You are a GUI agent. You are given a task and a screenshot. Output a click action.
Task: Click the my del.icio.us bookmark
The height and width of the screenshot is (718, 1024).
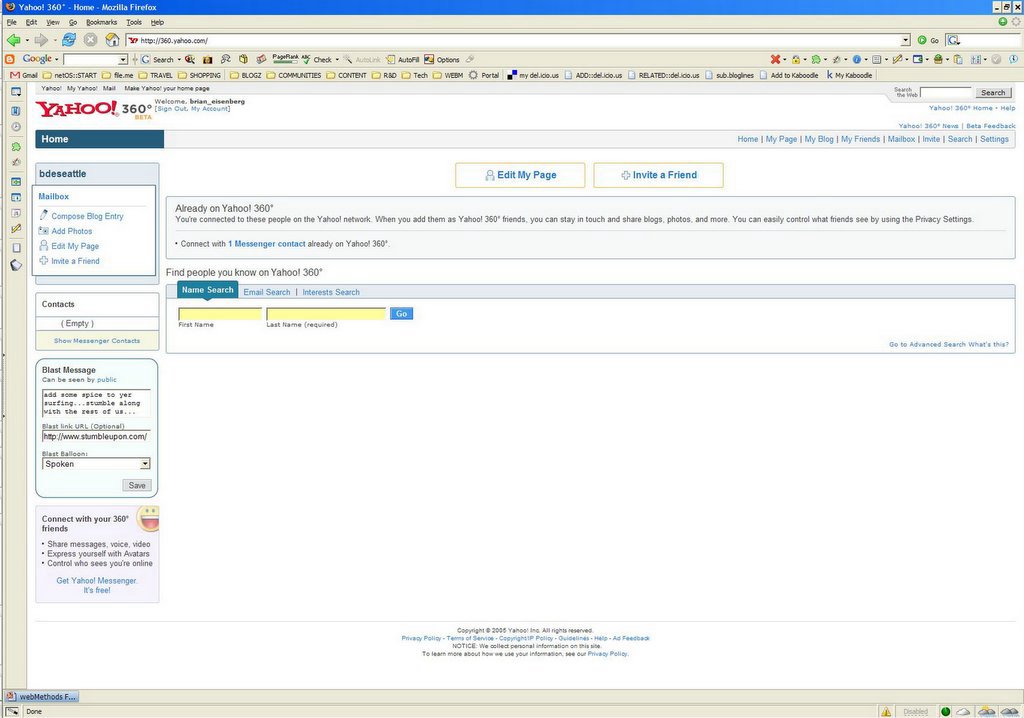point(533,75)
